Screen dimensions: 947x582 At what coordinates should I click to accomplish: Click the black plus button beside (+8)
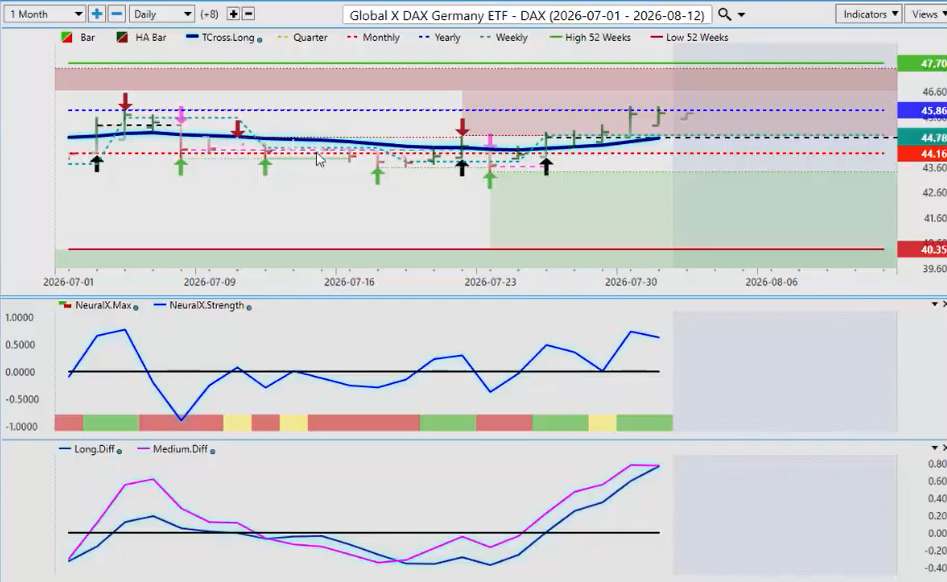pos(233,14)
